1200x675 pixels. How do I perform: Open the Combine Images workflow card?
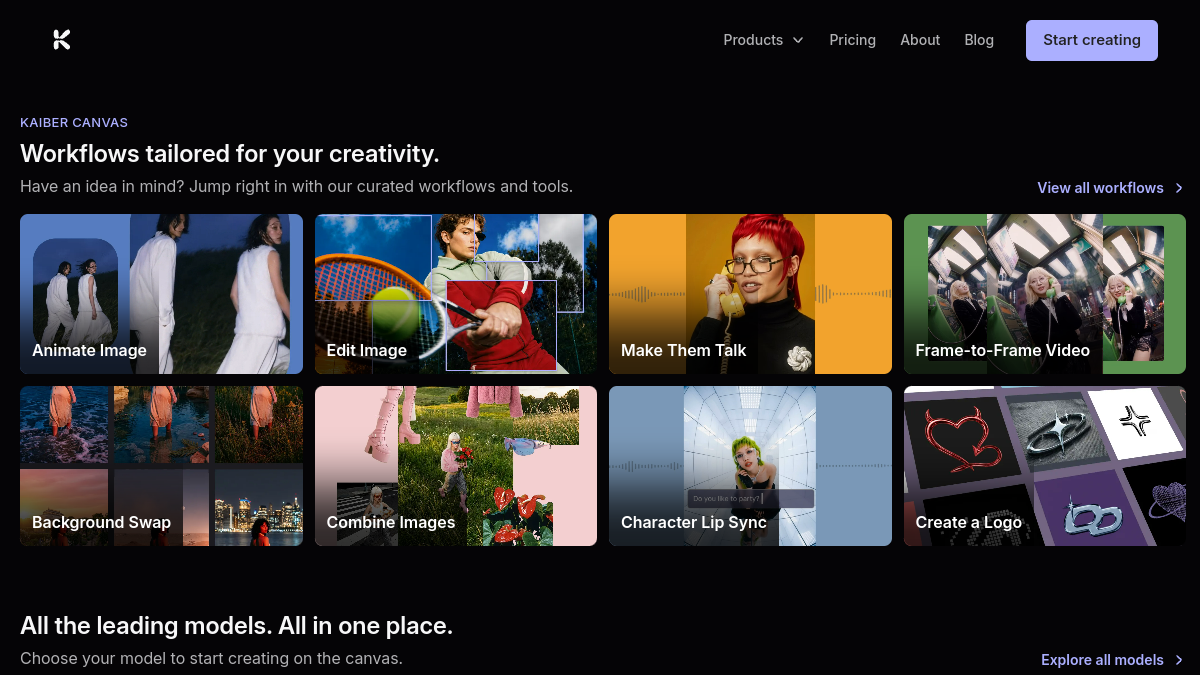click(456, 466)
